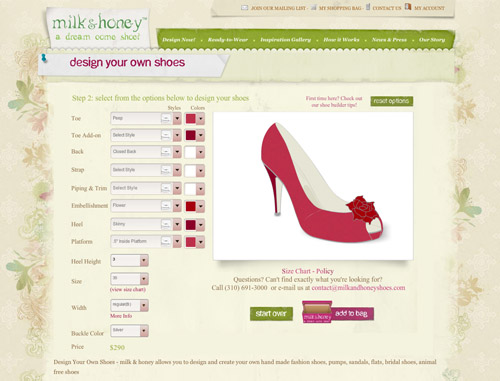Click the white Piping & Trim color swatch
Viewport: 500px width, 381px height.
click(x=191, y=189)
